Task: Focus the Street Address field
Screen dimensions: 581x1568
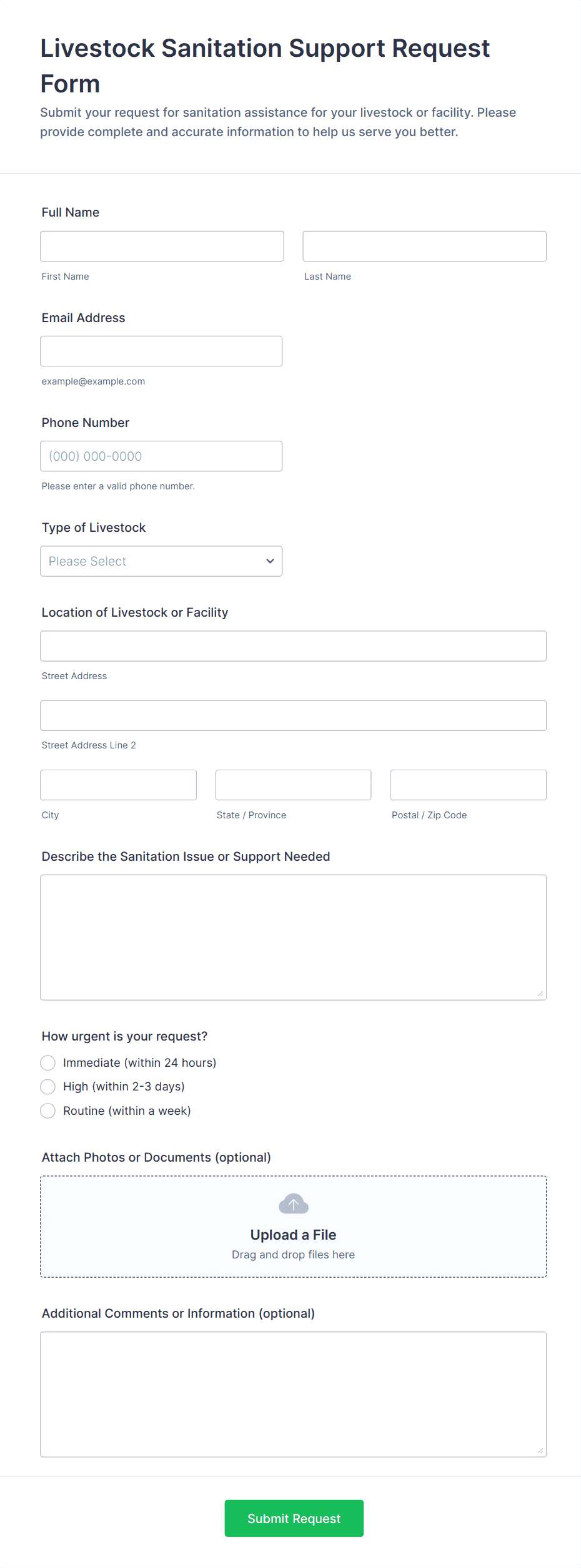Action: (293, 646)
